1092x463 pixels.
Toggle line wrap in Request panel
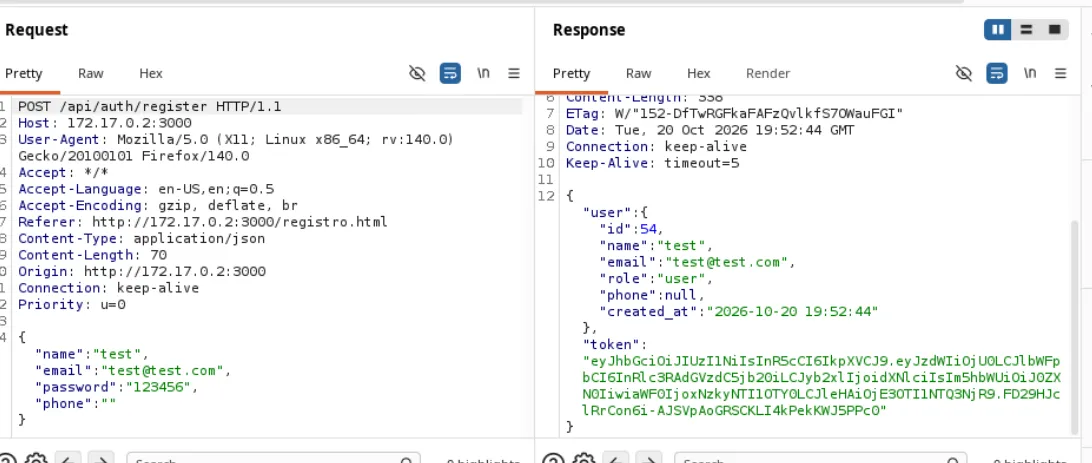click(450, 73)
